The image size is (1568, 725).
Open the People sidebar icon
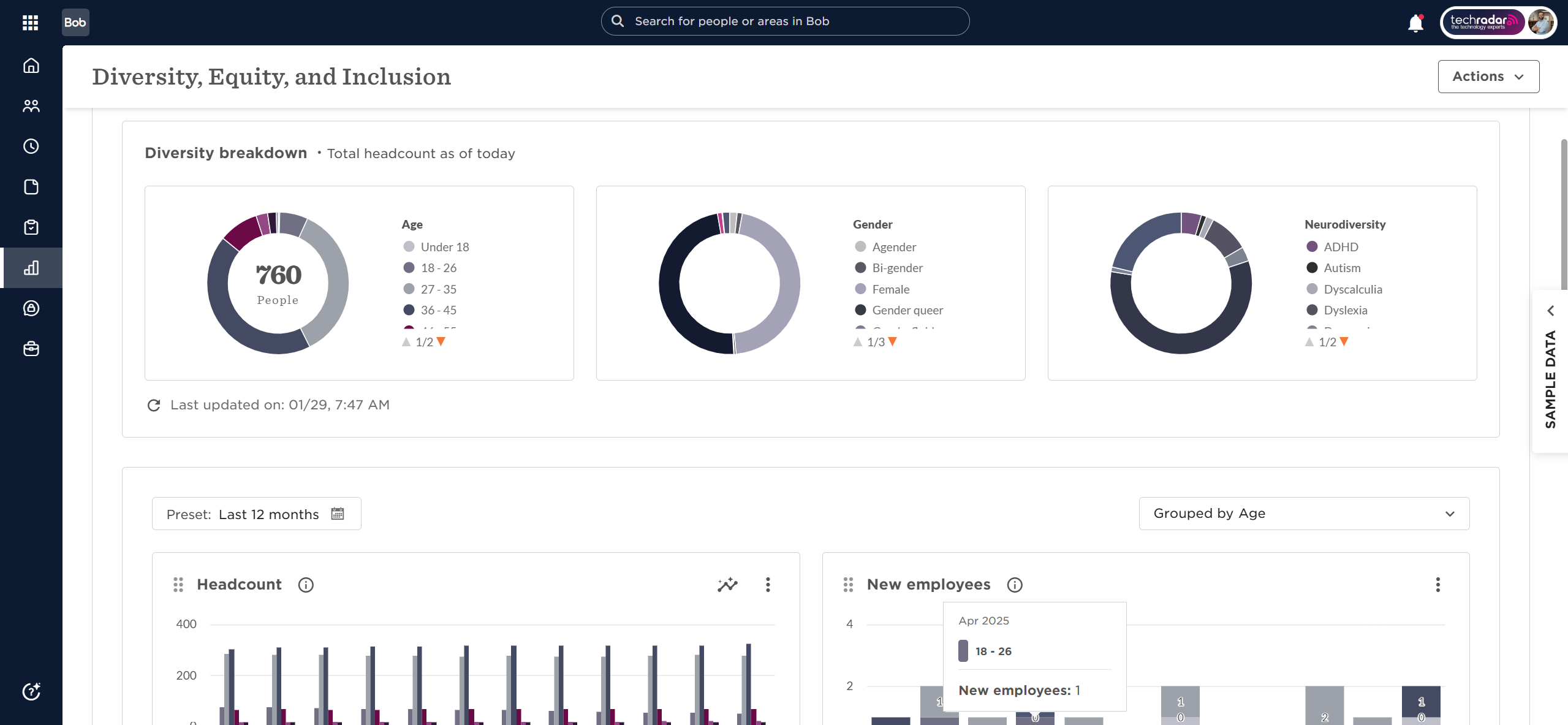pyautogui.click(x=31, y=106)
